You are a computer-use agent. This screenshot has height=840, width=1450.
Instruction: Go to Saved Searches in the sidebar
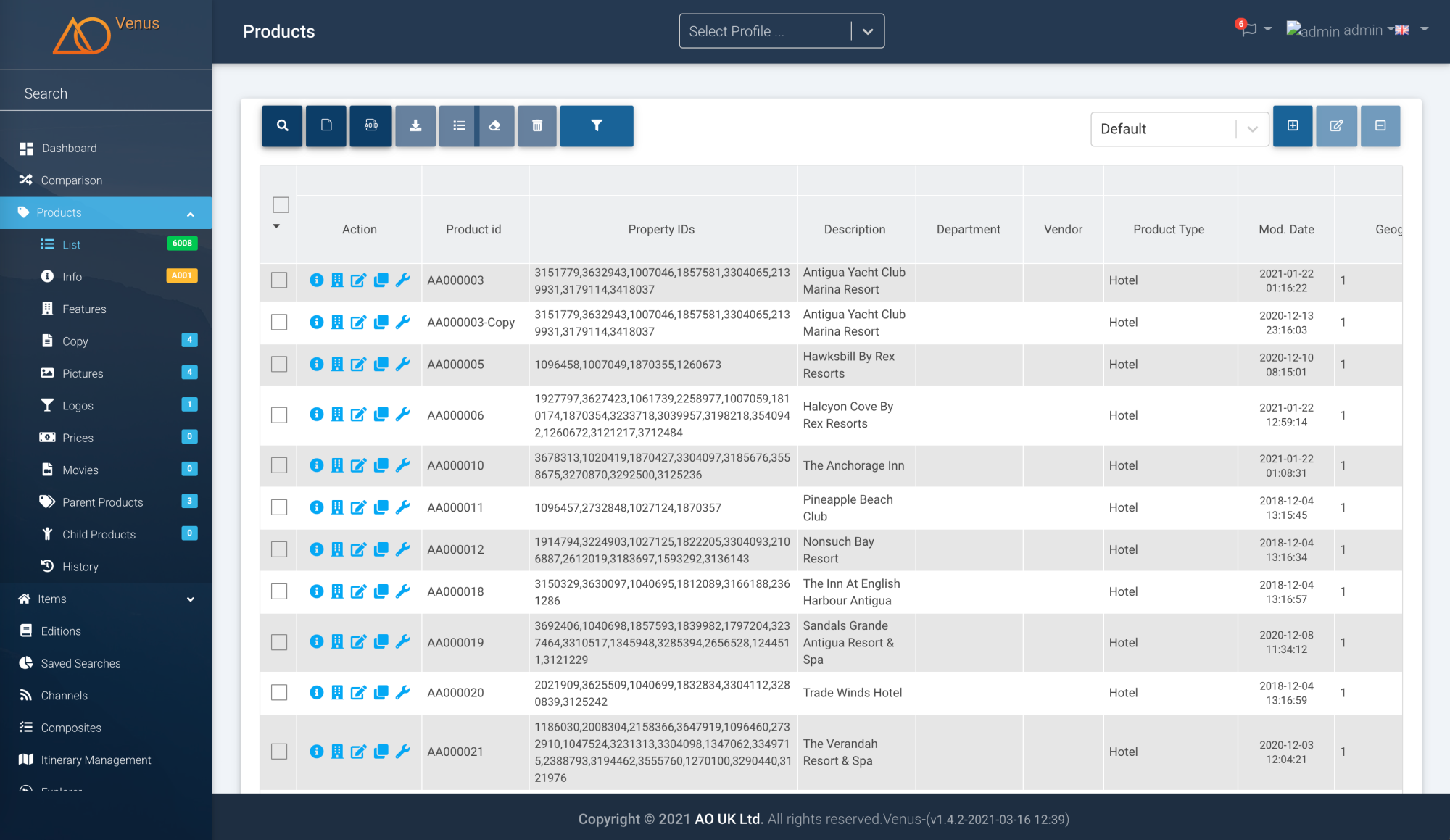pos(80,663)
